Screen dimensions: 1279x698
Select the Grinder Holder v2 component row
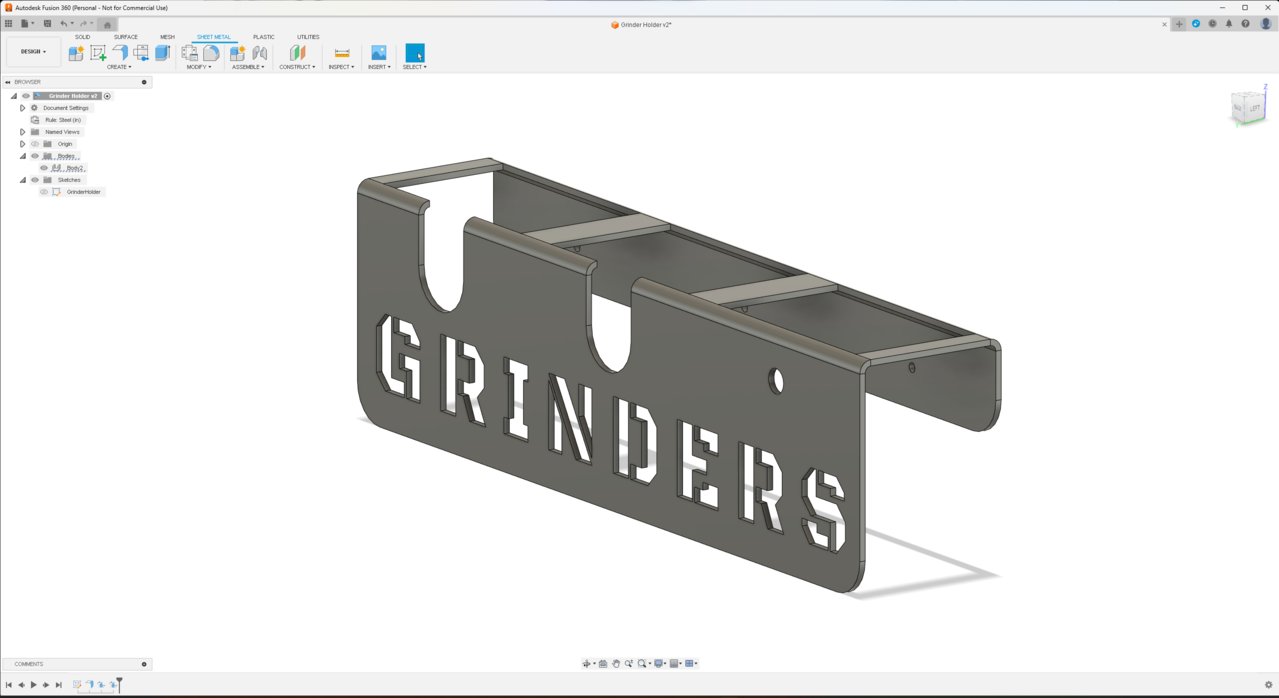click(x=67, y=96)
